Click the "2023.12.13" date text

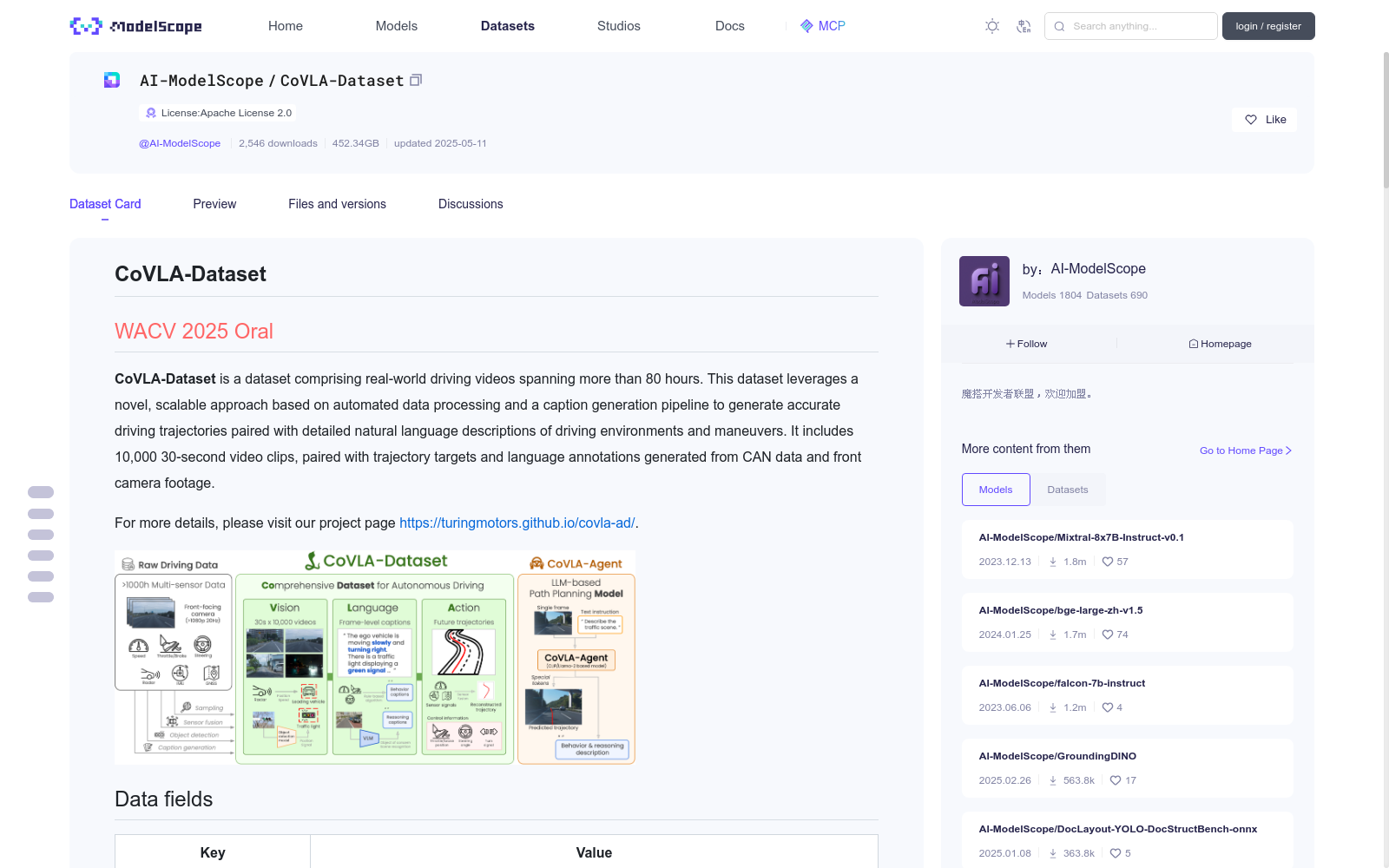click(x=1005, y=562)
